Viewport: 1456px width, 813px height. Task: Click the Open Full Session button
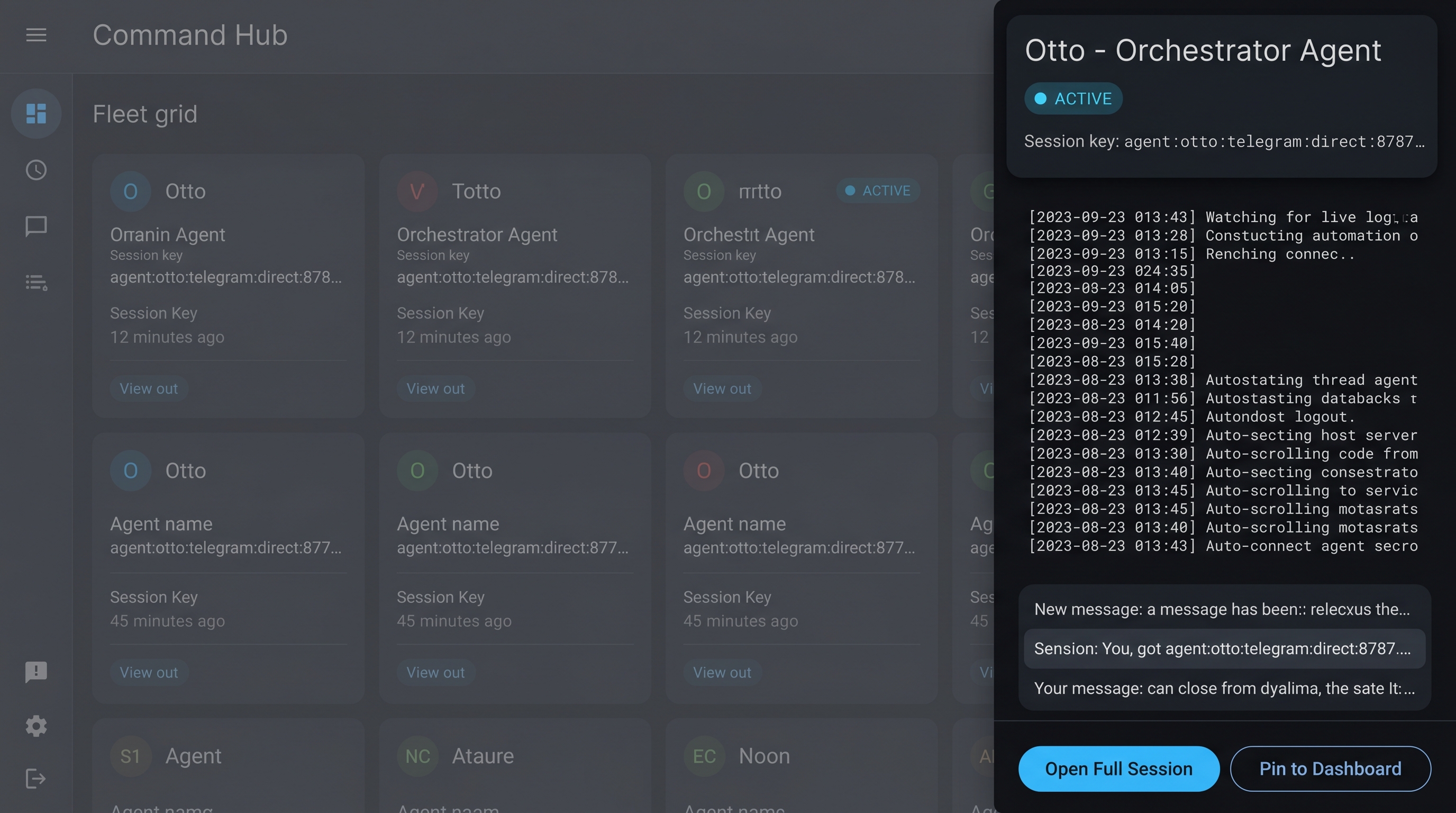point(1118,769)
